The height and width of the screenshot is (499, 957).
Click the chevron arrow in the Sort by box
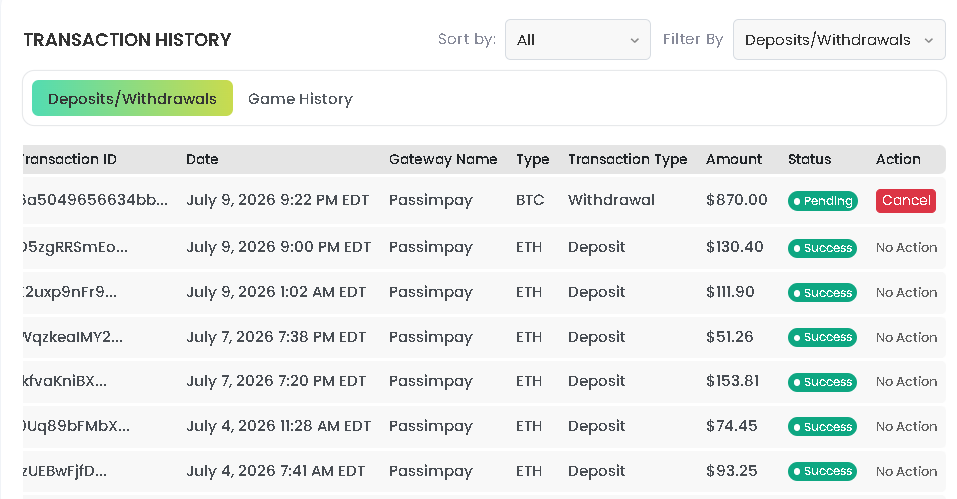[635, 40]
